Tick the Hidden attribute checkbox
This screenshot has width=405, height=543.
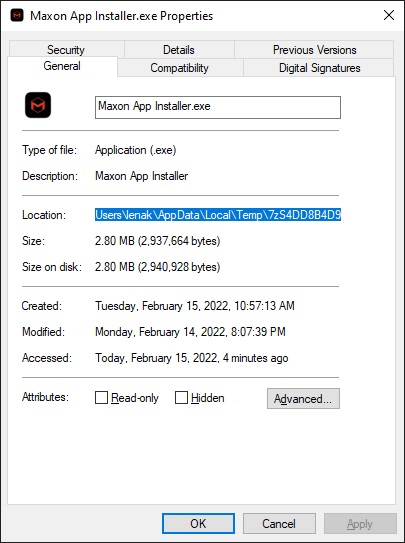(x=181, y=398)
